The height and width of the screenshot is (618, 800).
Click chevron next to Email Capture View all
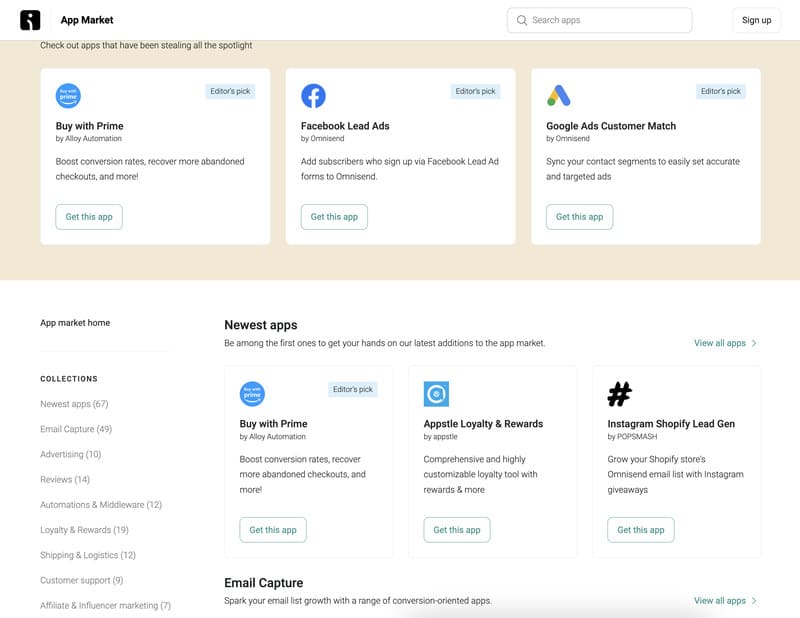point(754,601)
